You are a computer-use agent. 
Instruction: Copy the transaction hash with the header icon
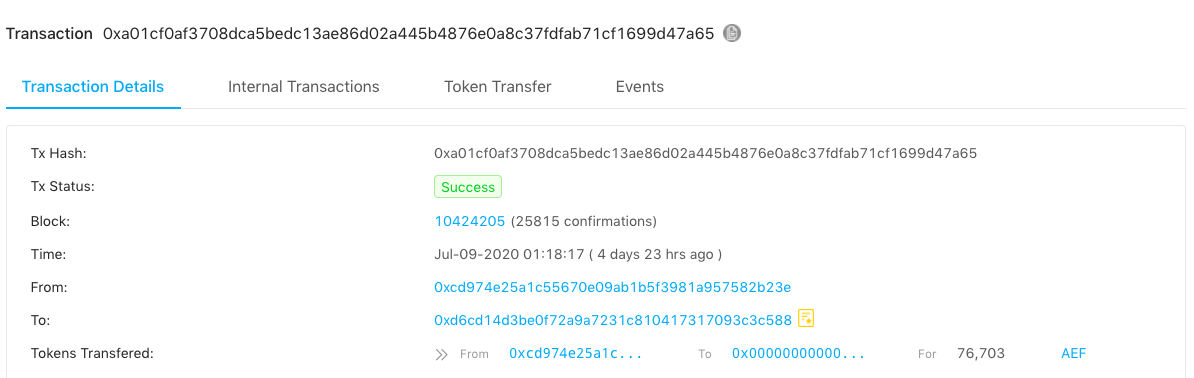coord(732,34)
